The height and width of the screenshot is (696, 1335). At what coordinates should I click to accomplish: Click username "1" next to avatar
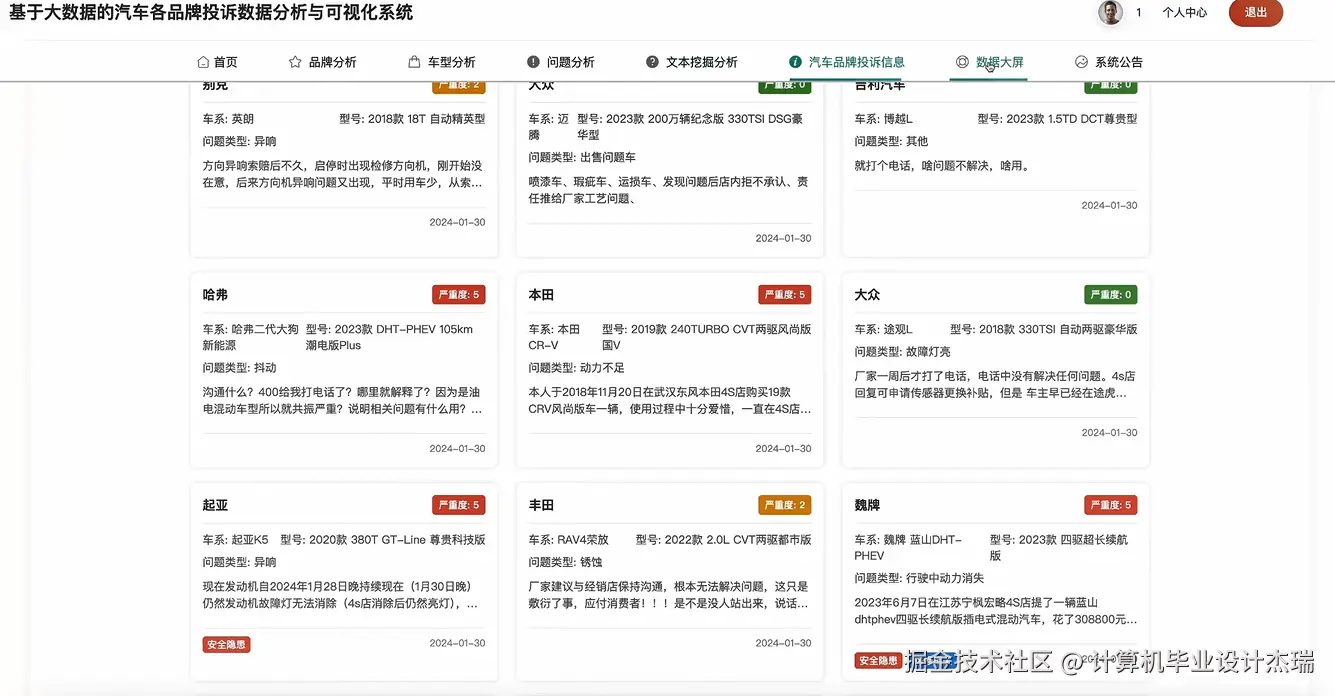pos(1139,13)
